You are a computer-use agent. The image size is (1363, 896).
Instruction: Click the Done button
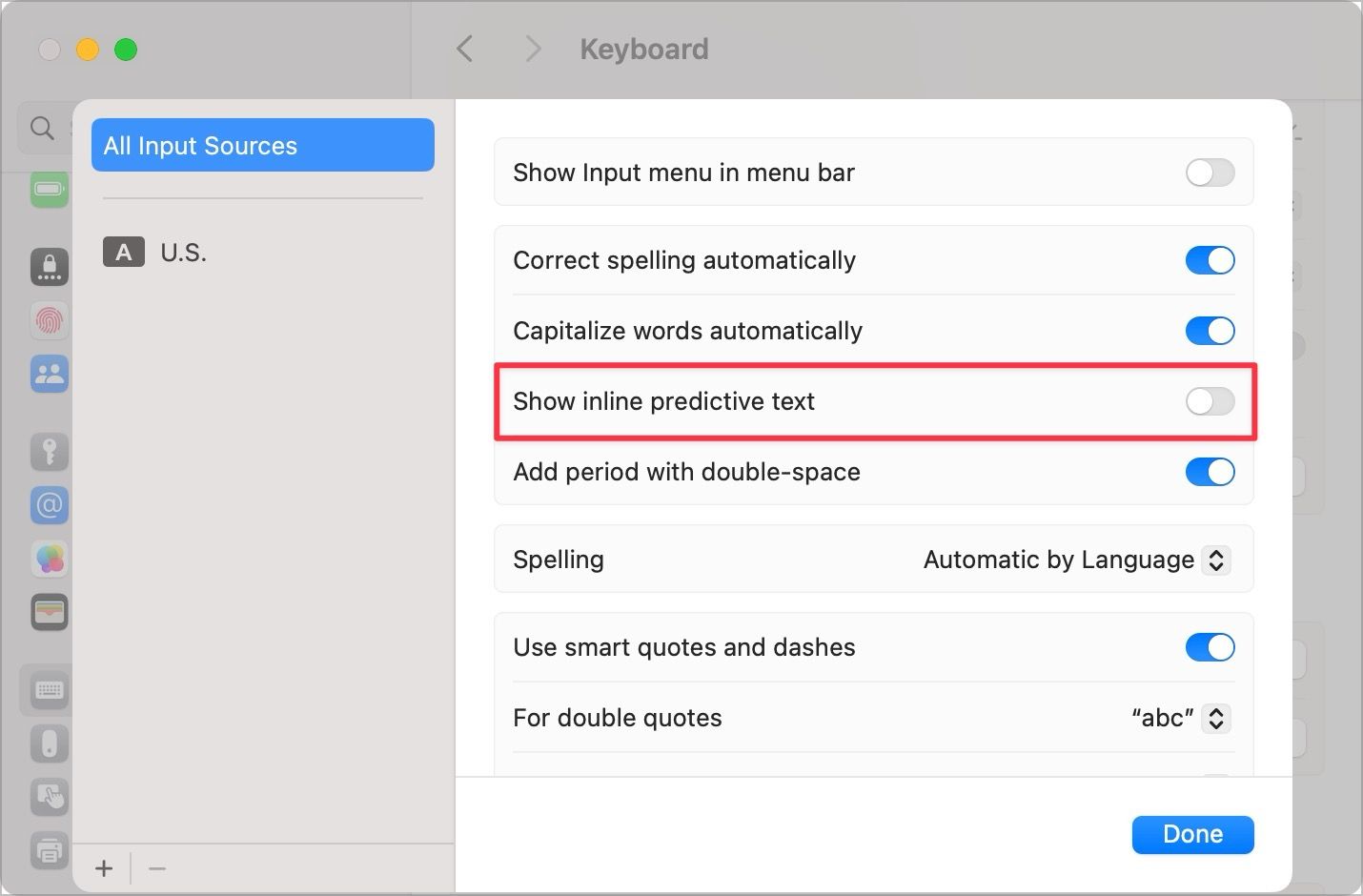pos(1192,834)
